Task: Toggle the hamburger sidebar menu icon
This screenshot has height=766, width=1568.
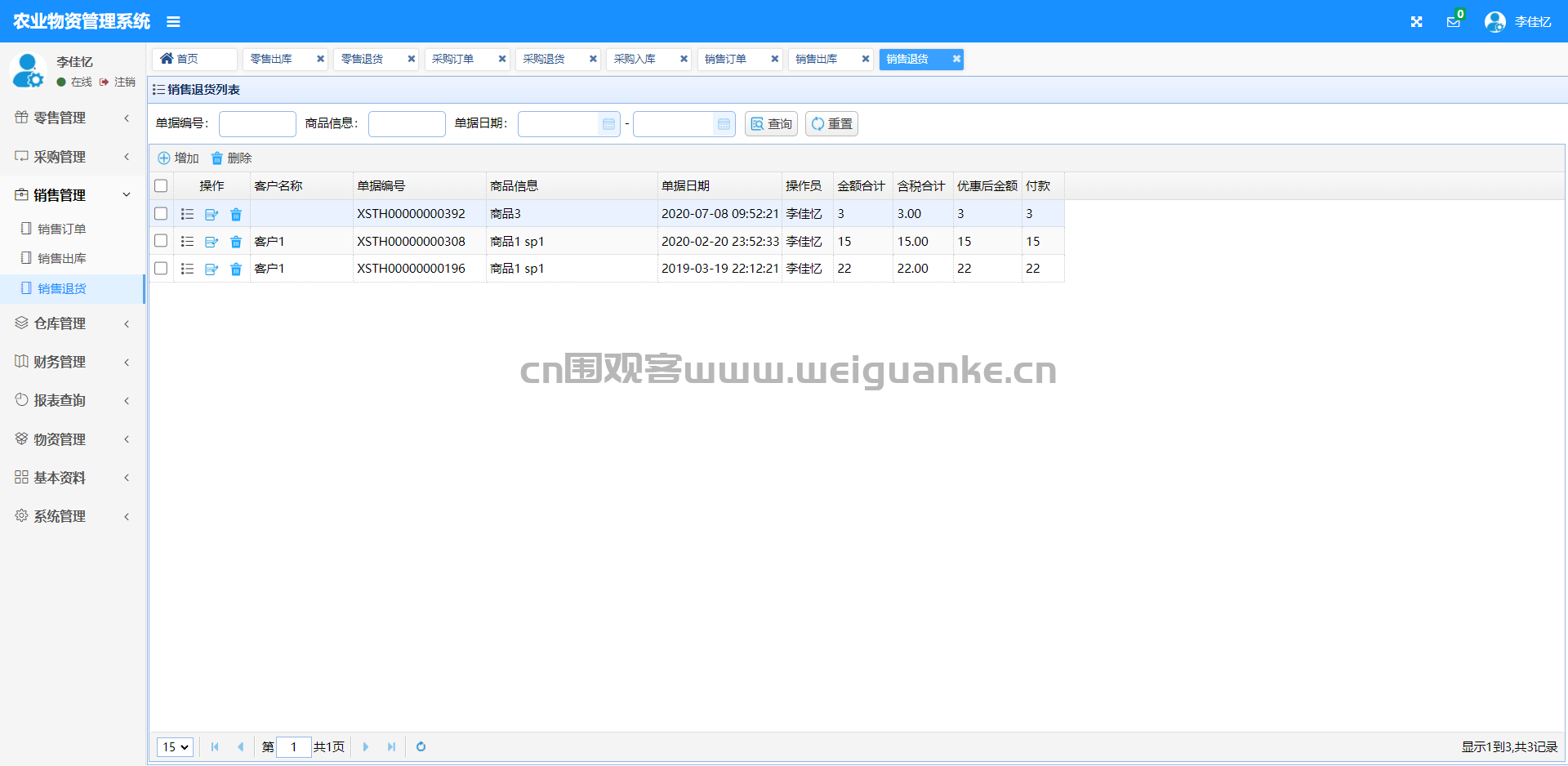Action: [x=173, y=22]
